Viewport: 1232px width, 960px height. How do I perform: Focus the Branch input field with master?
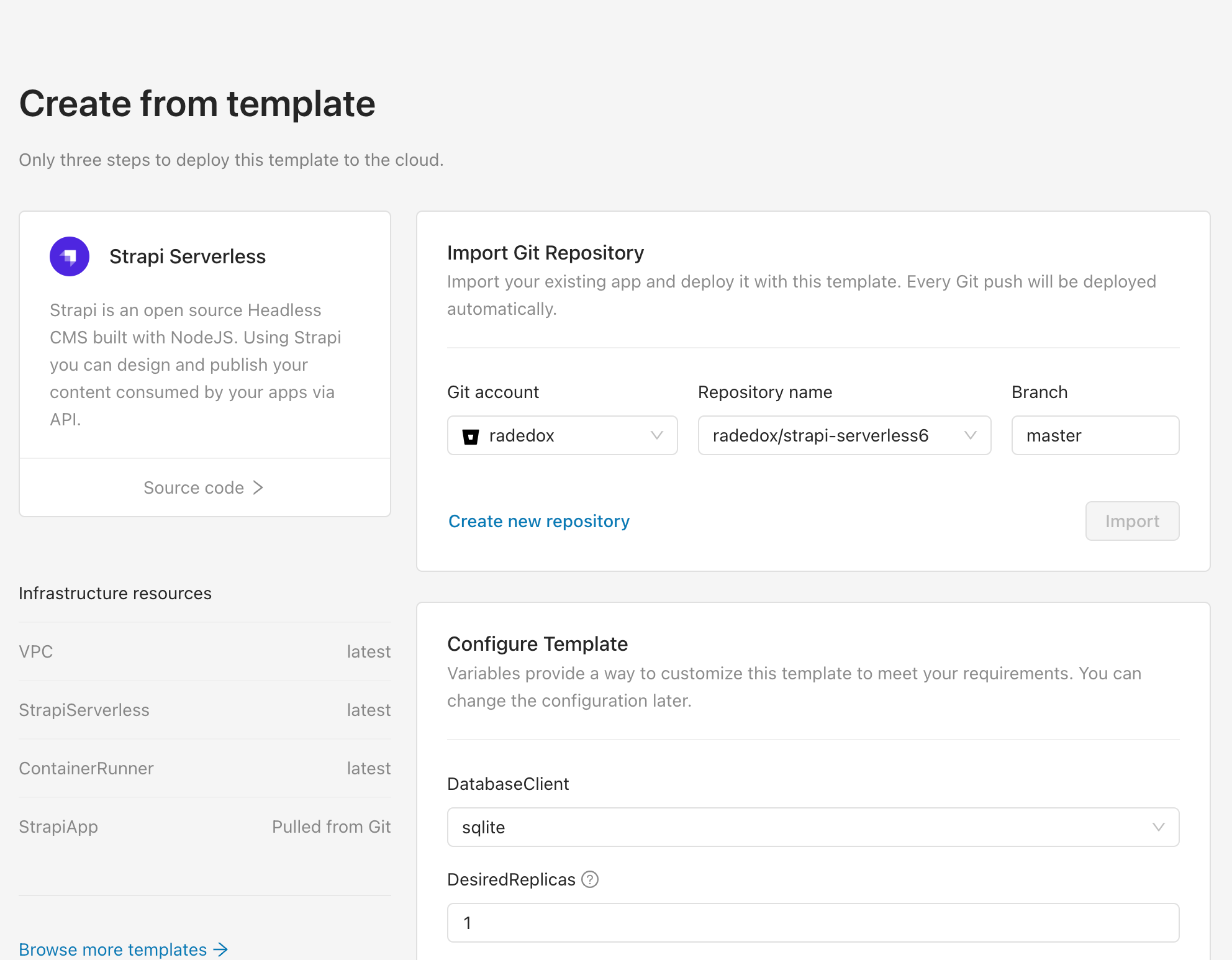tap(1095, 435)
